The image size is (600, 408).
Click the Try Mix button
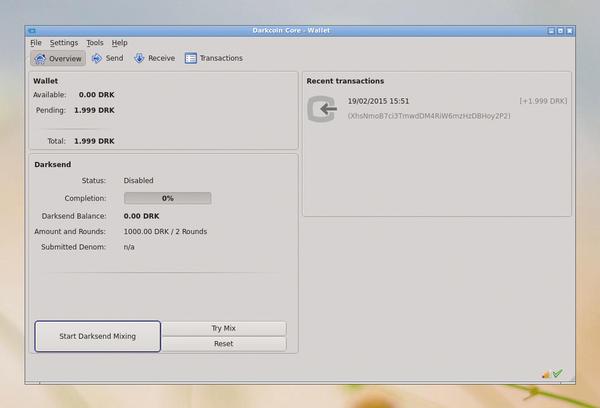223,328
